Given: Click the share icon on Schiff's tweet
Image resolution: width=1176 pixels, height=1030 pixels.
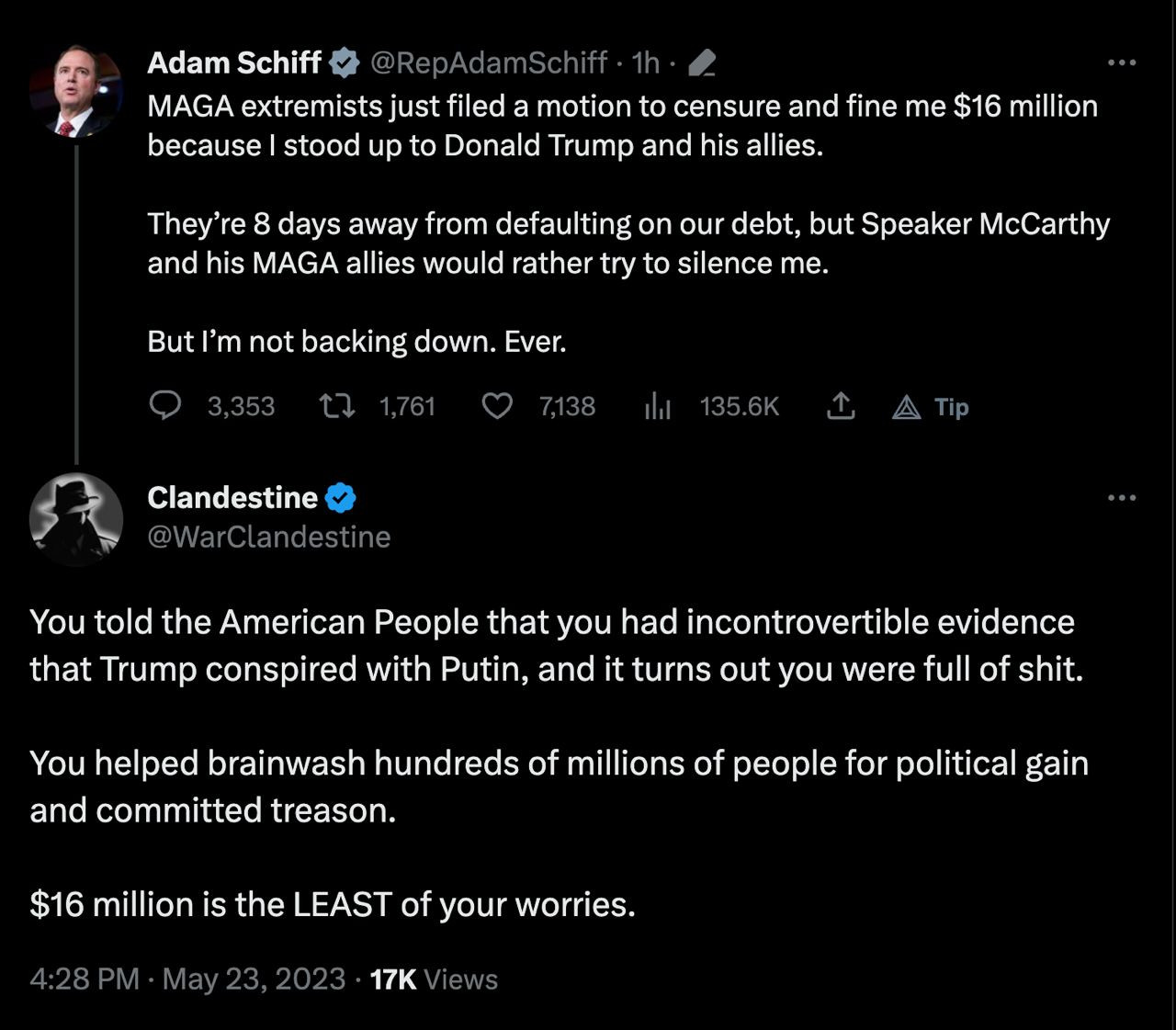Looking at the screenshot, I should pos(840,406).
